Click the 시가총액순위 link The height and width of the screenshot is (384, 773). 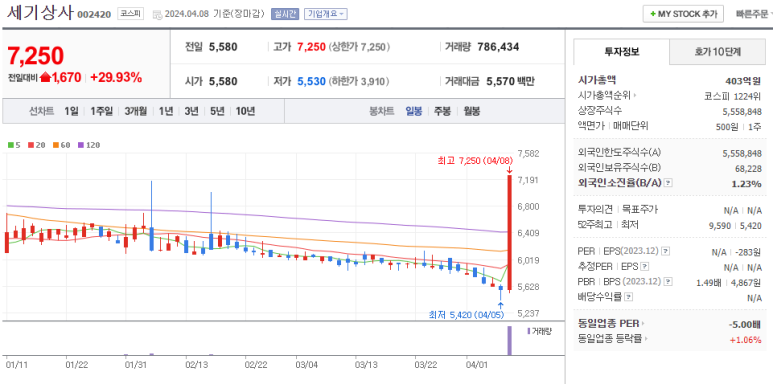tap(604, 96)
